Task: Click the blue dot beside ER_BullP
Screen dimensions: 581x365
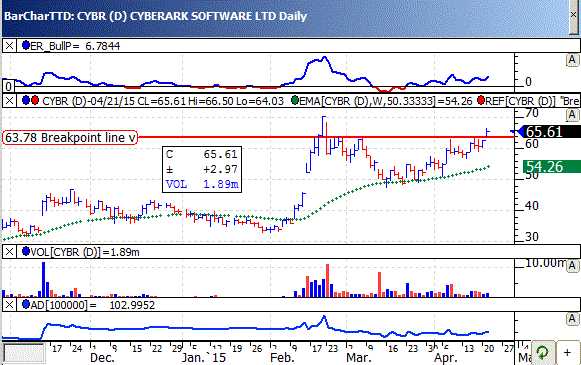Action: [26, 46]
